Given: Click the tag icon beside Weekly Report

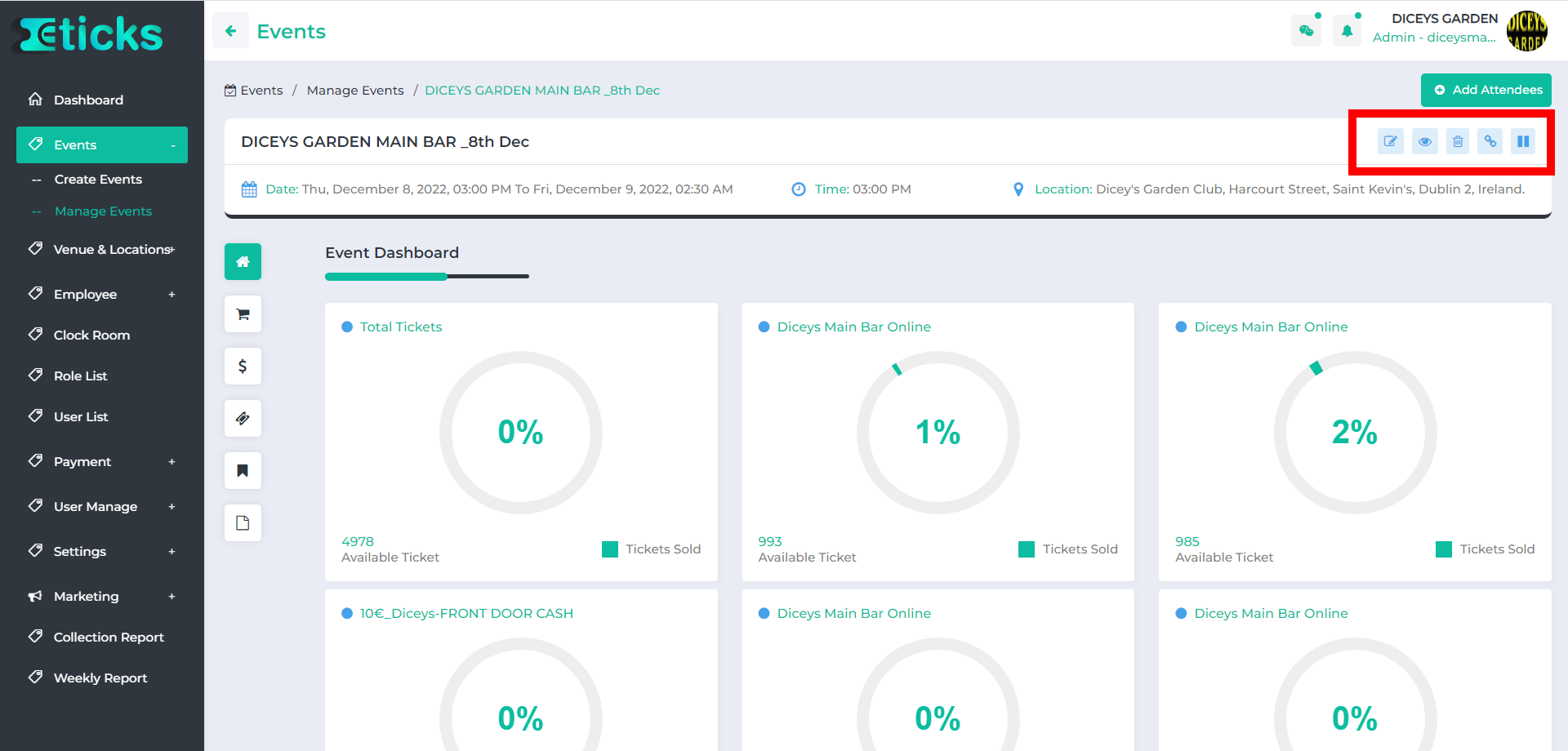Looking at the screenshot, I should tap(35, 677).
